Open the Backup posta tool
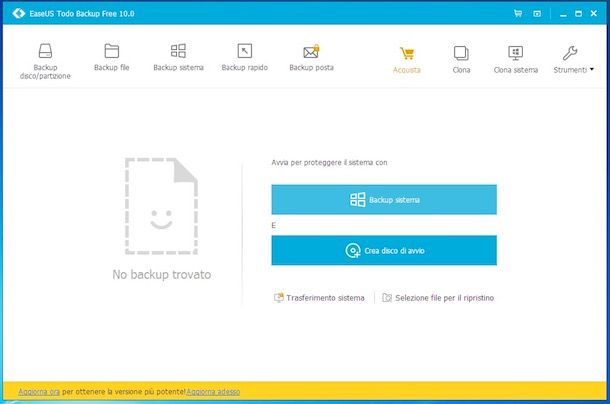610x404 pixels. pyautogui.click(x=311, y=58)
